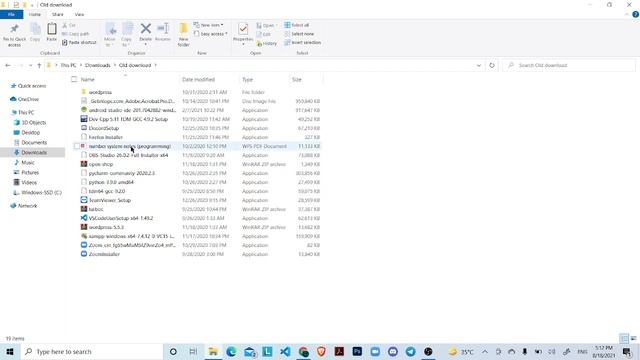
Task: Click Invert selection in ribbon
Action: pyautogui.click(x=302, y=42)
